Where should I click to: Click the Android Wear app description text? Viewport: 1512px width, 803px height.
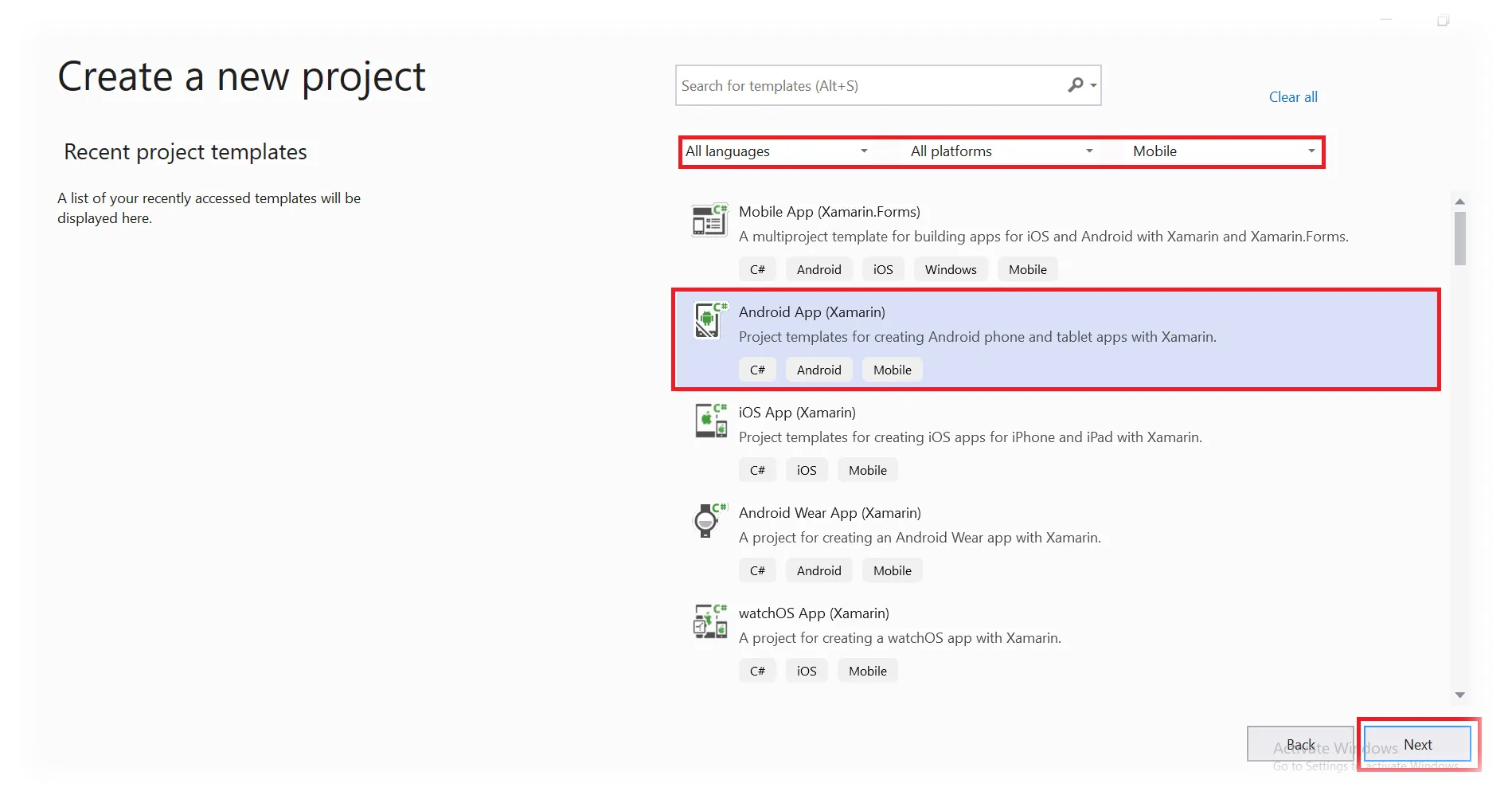tap(920, 538)
